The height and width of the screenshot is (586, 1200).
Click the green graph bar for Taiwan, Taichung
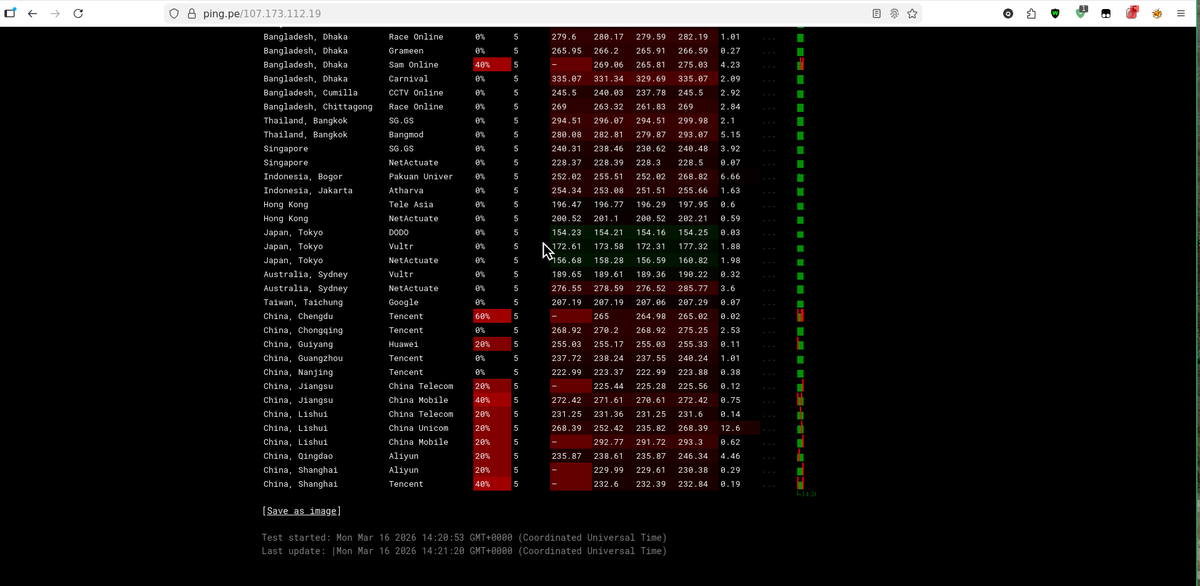coord(800,302)
